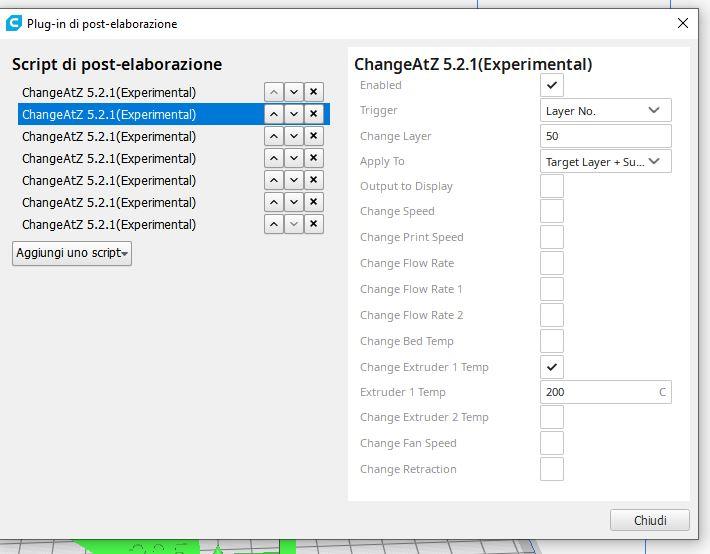Tick the Change Flow Rate checkbox
The image size is (710, 554).
pyautogui.click(x=552, y=263)
